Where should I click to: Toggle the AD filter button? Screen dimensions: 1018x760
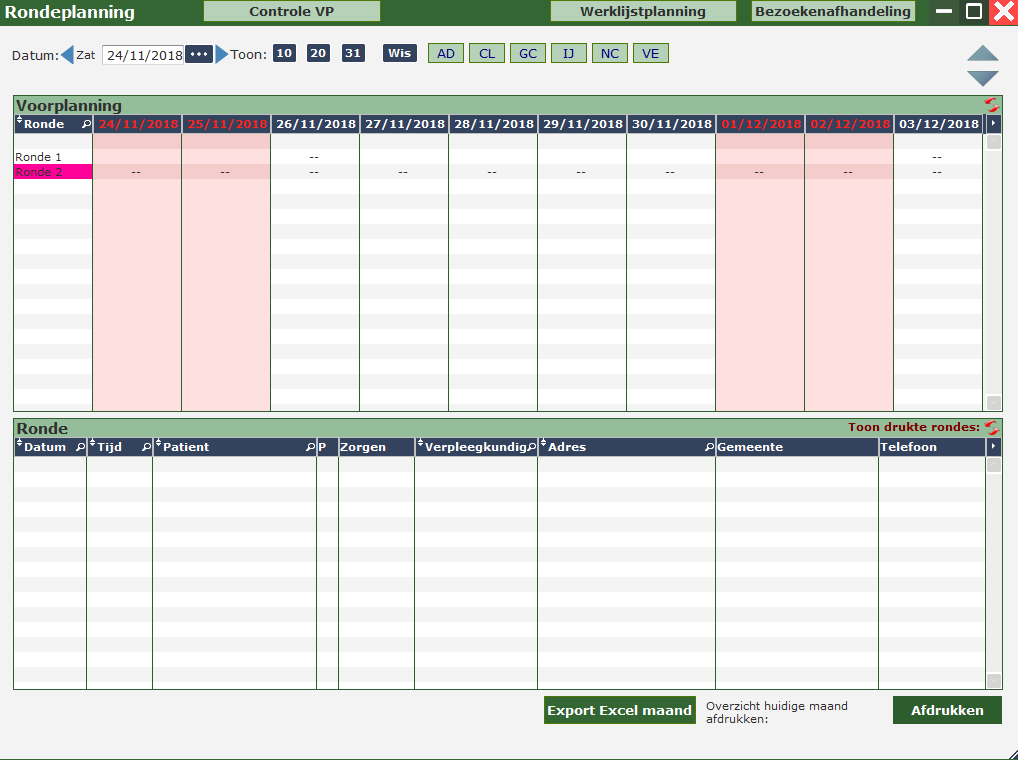[446, 54]
